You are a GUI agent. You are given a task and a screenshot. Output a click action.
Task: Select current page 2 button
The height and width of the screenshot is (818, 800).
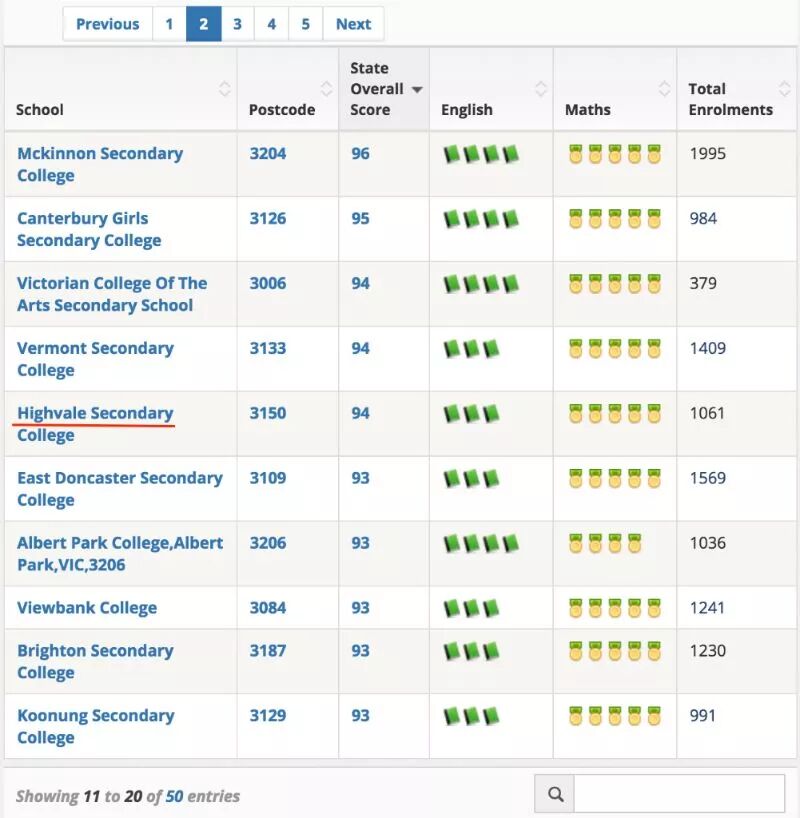point(204,24)
